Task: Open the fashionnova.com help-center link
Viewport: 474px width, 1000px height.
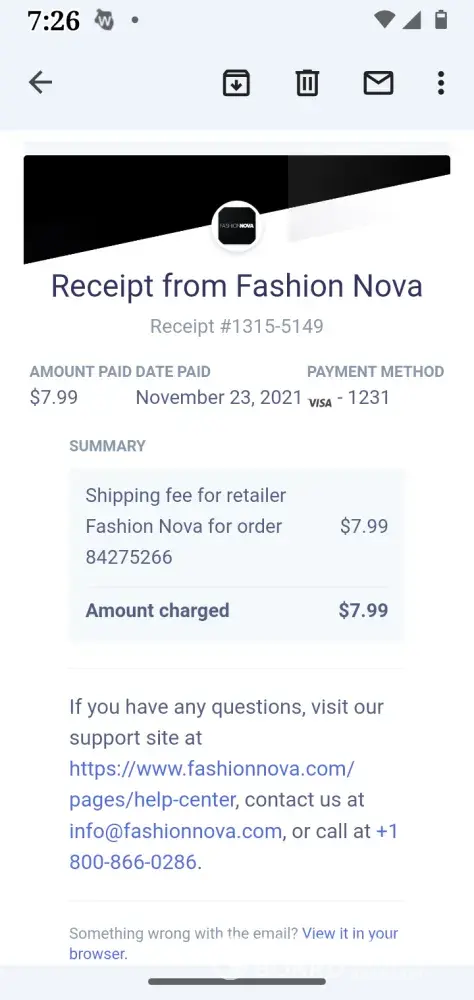Action: [212, 784]
